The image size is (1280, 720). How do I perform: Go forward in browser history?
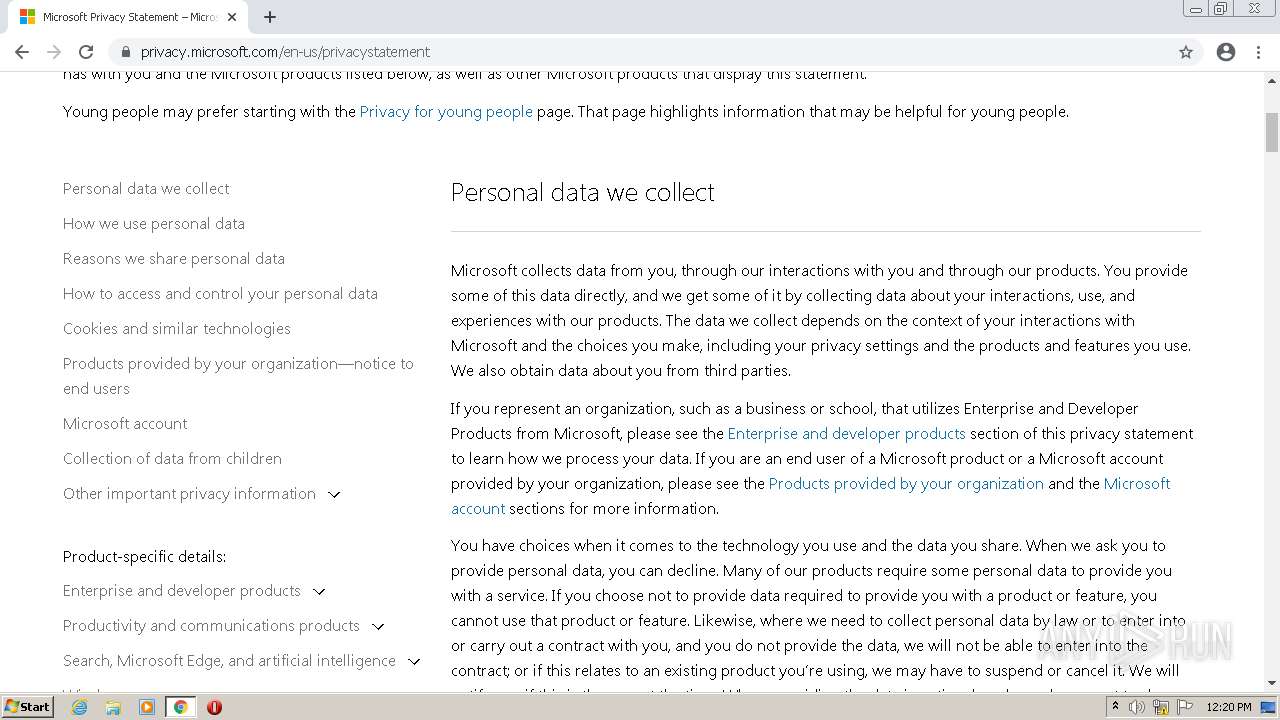click(54, 52)
